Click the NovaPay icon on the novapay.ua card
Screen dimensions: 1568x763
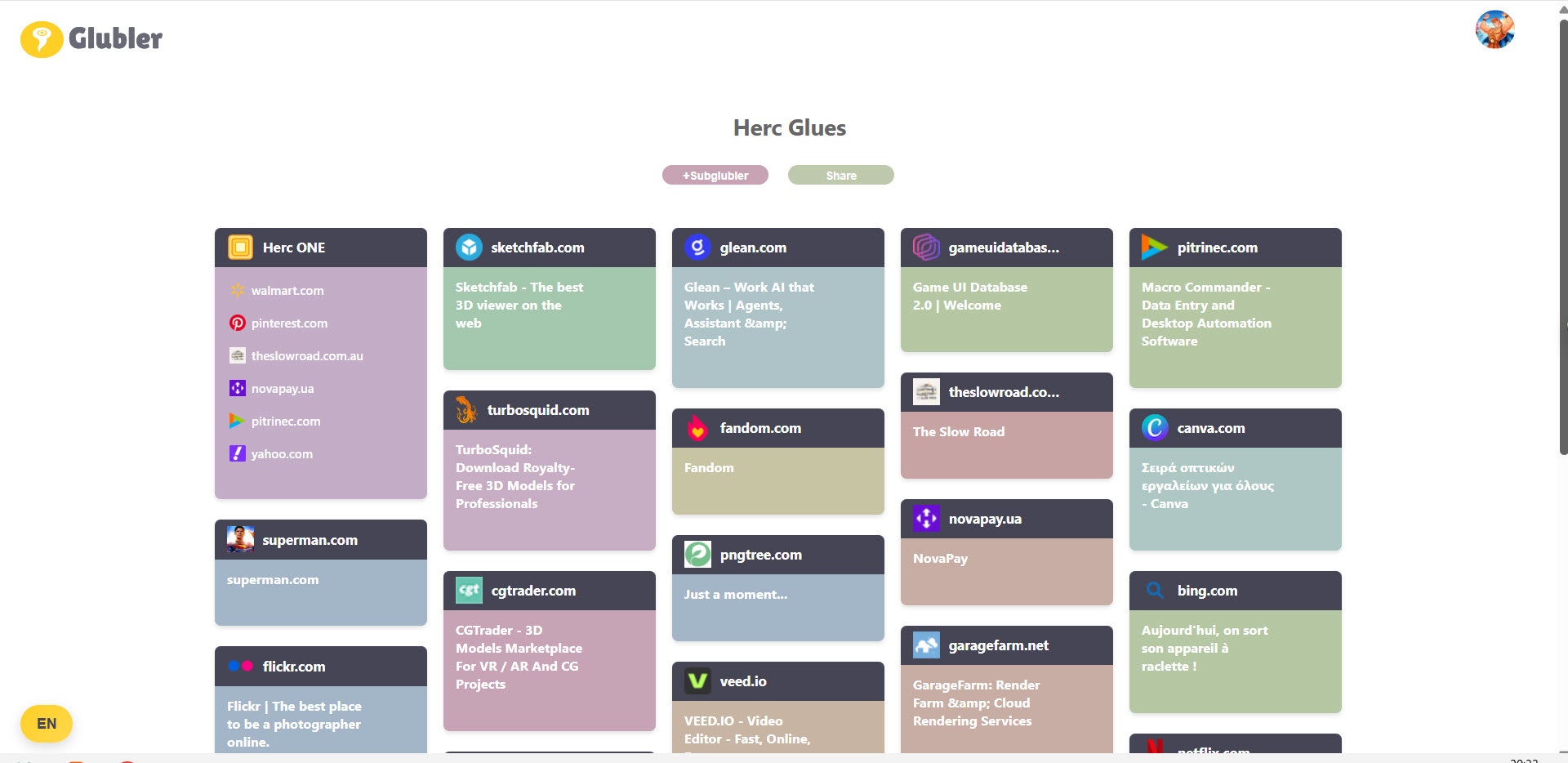coord(925,518)
